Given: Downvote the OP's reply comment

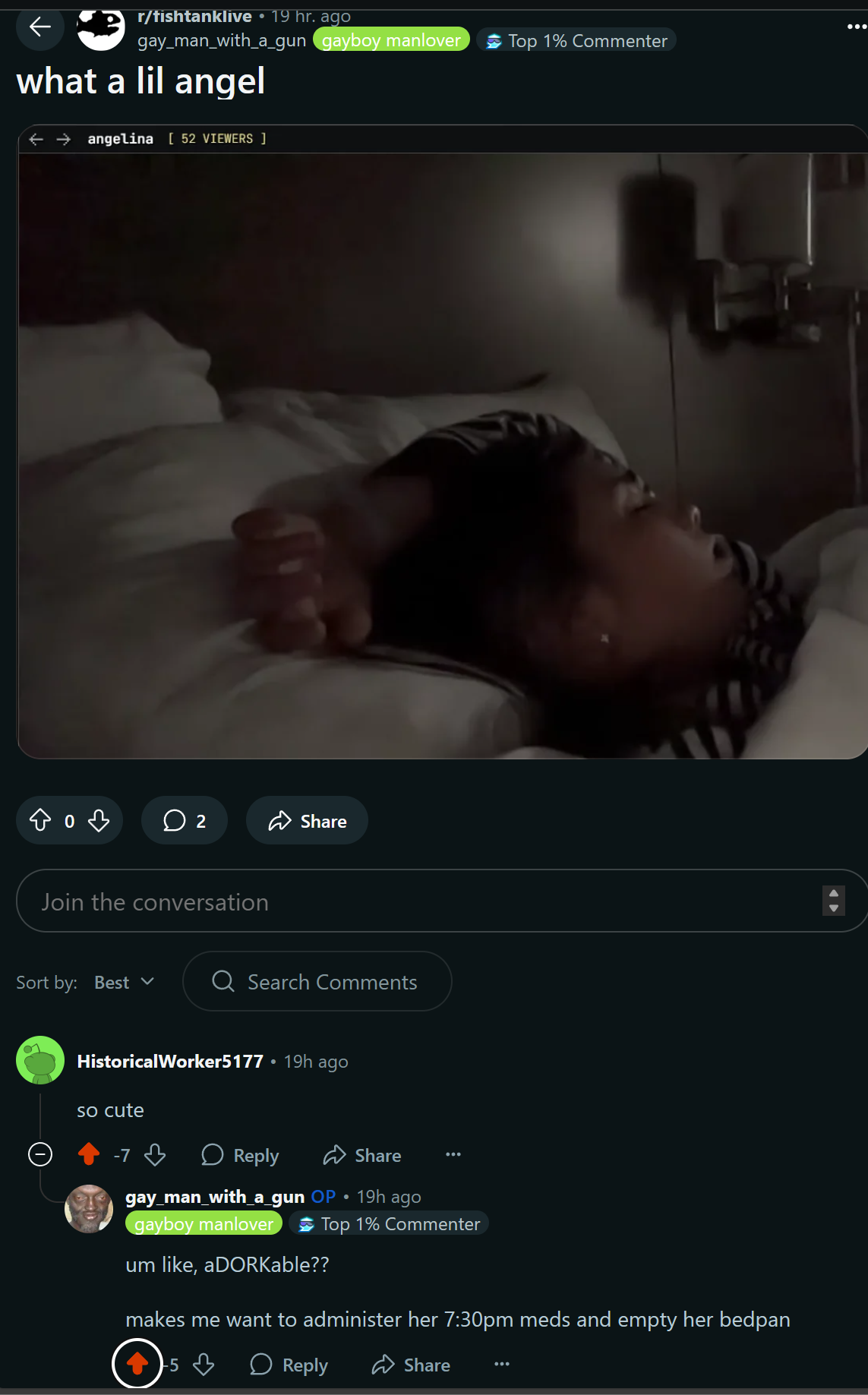Looking at the screenshot, I should click(x=204, y=1365).
